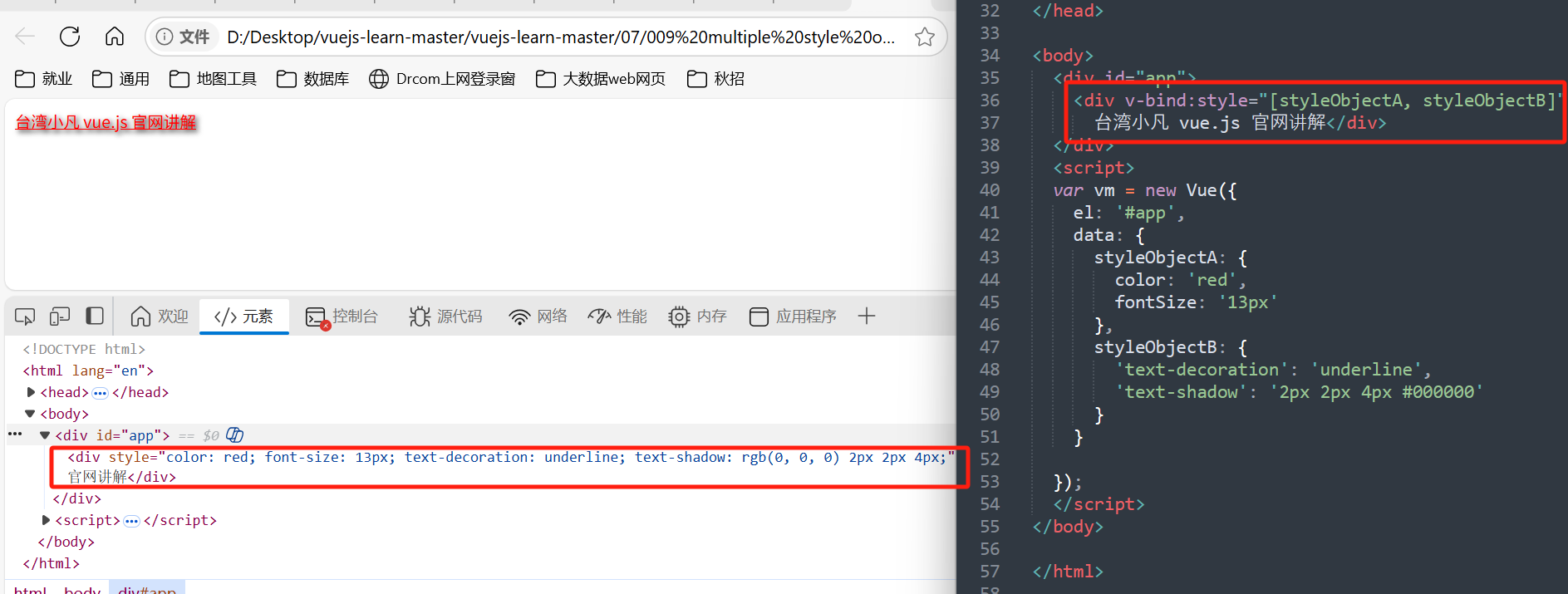Switch to the 元素 DevTools tab
Viewport: 1568px width, 594px height.
243,317
